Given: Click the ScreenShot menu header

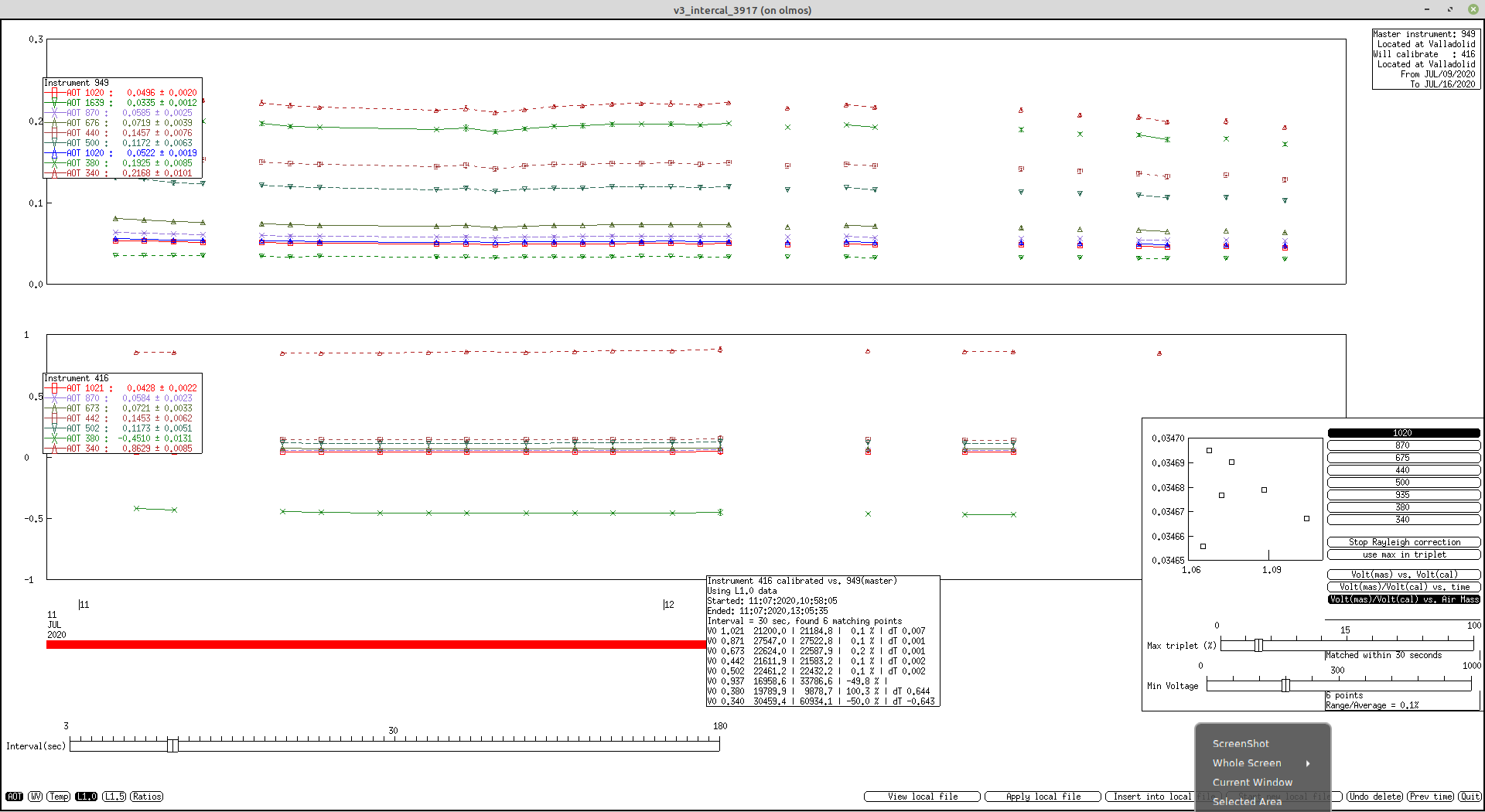Looking at the screenshot, I should (1241, 744).
